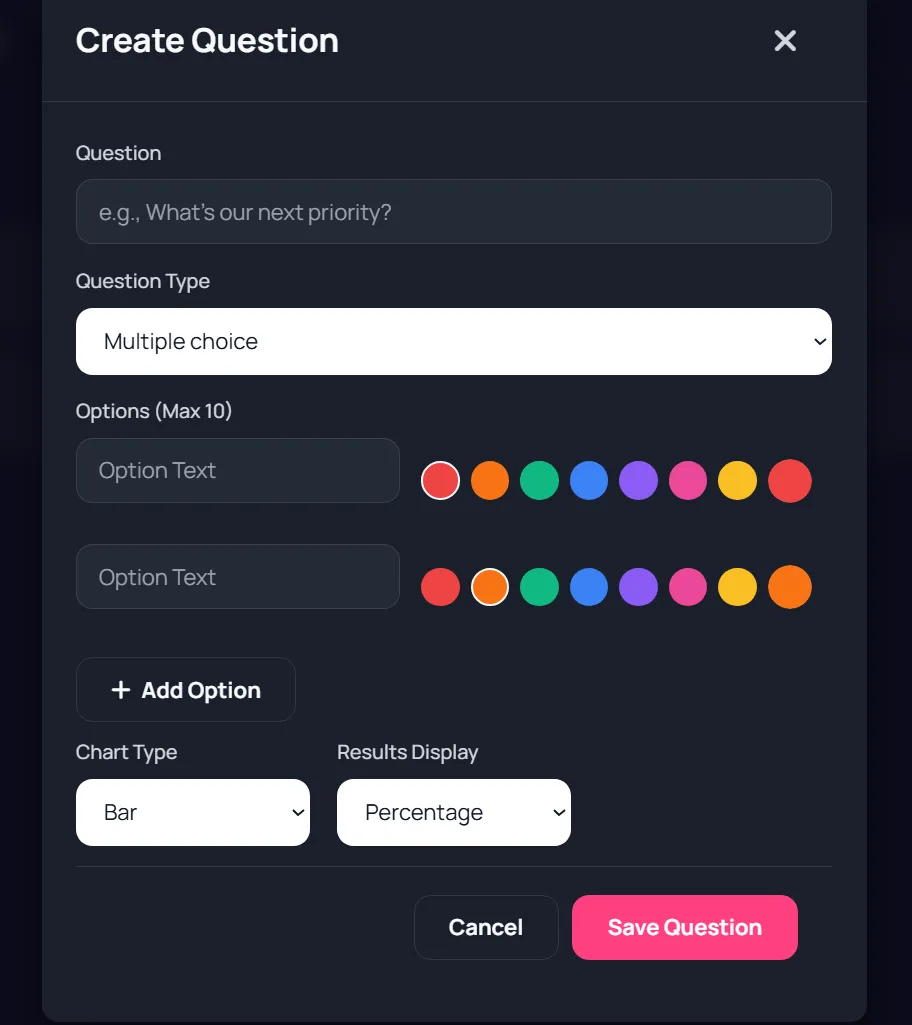Screen dimensions: 912x1025
Task: Open the Results Display dropdown
Action: click(453, 812)
